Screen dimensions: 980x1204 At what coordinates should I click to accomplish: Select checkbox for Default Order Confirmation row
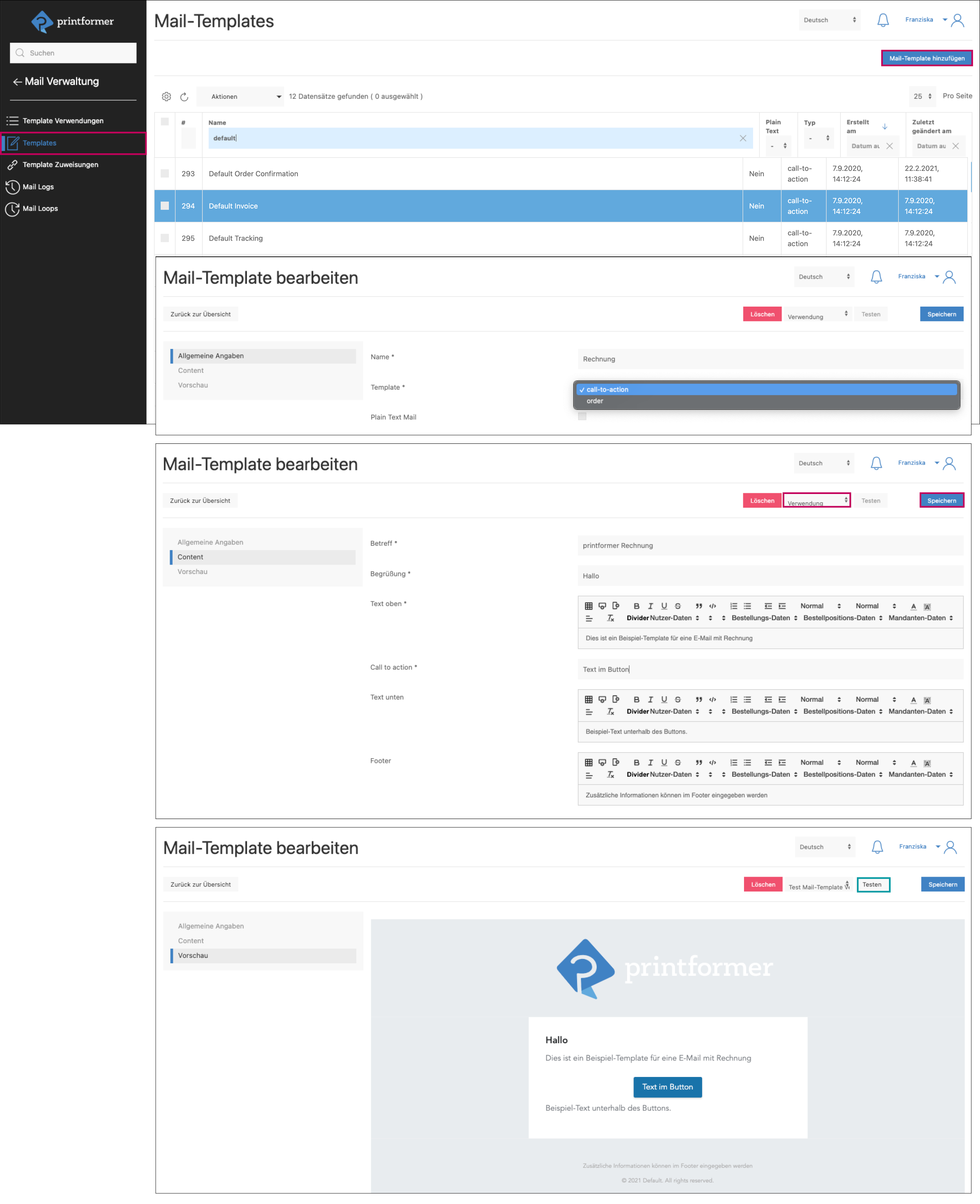[165, 173]
